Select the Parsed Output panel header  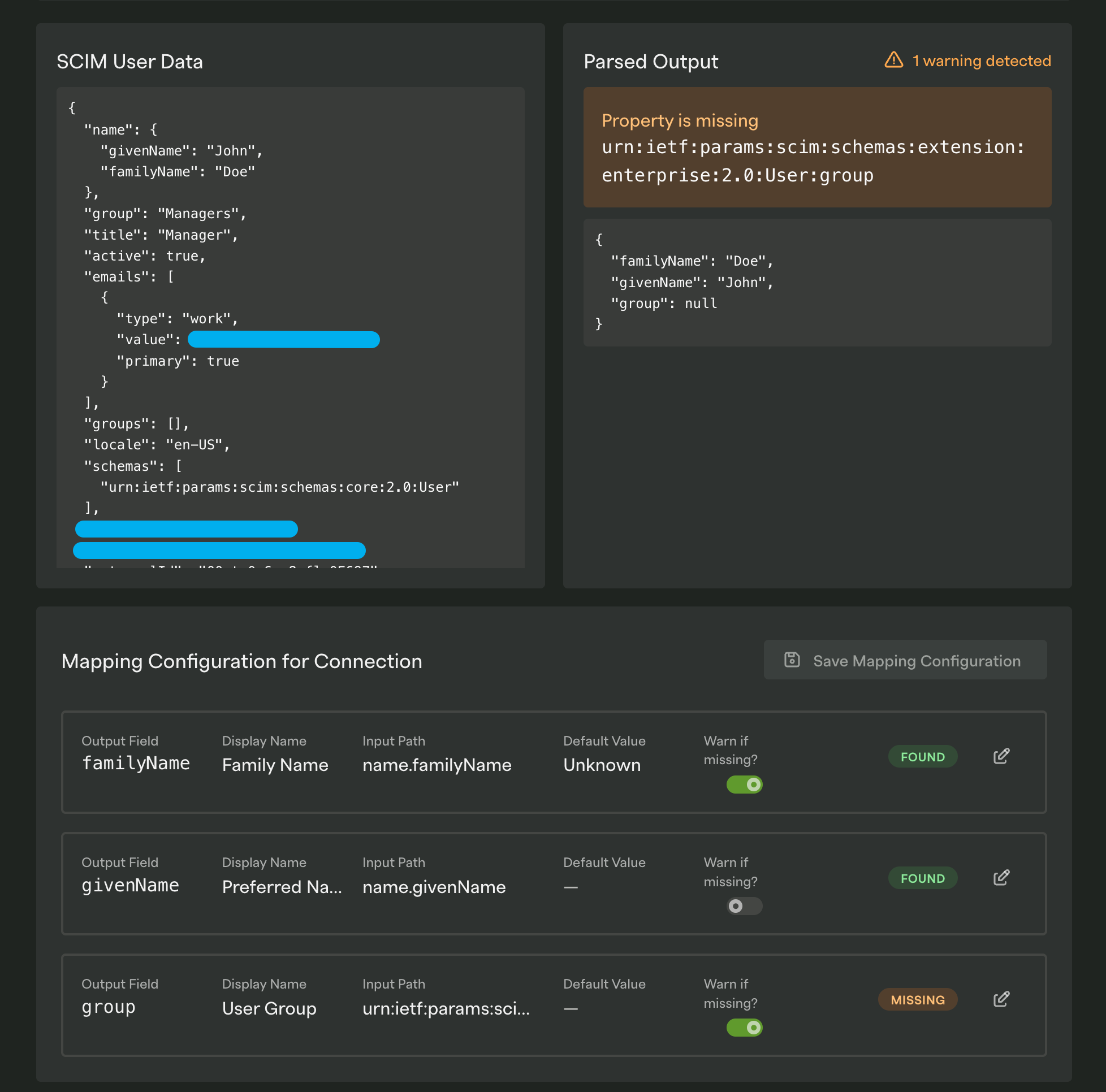point(651,61)
